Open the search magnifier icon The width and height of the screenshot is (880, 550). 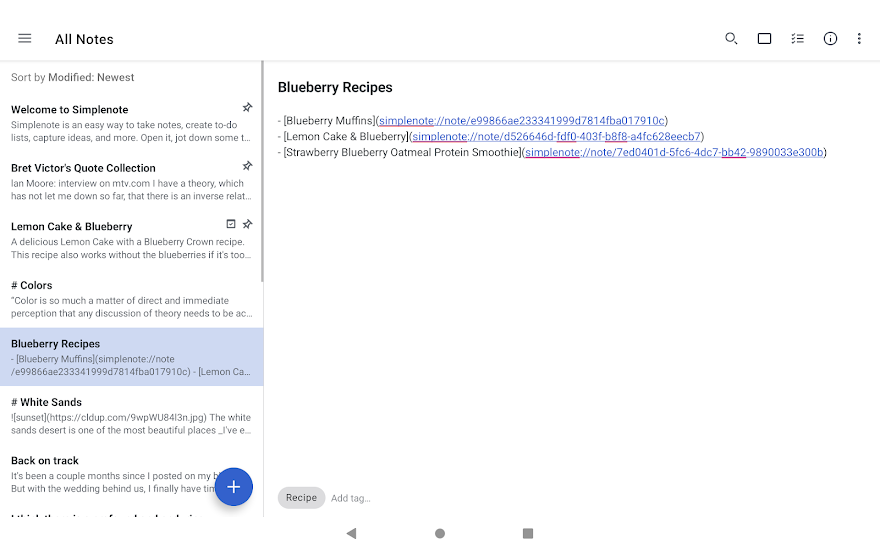click(731, 38)
